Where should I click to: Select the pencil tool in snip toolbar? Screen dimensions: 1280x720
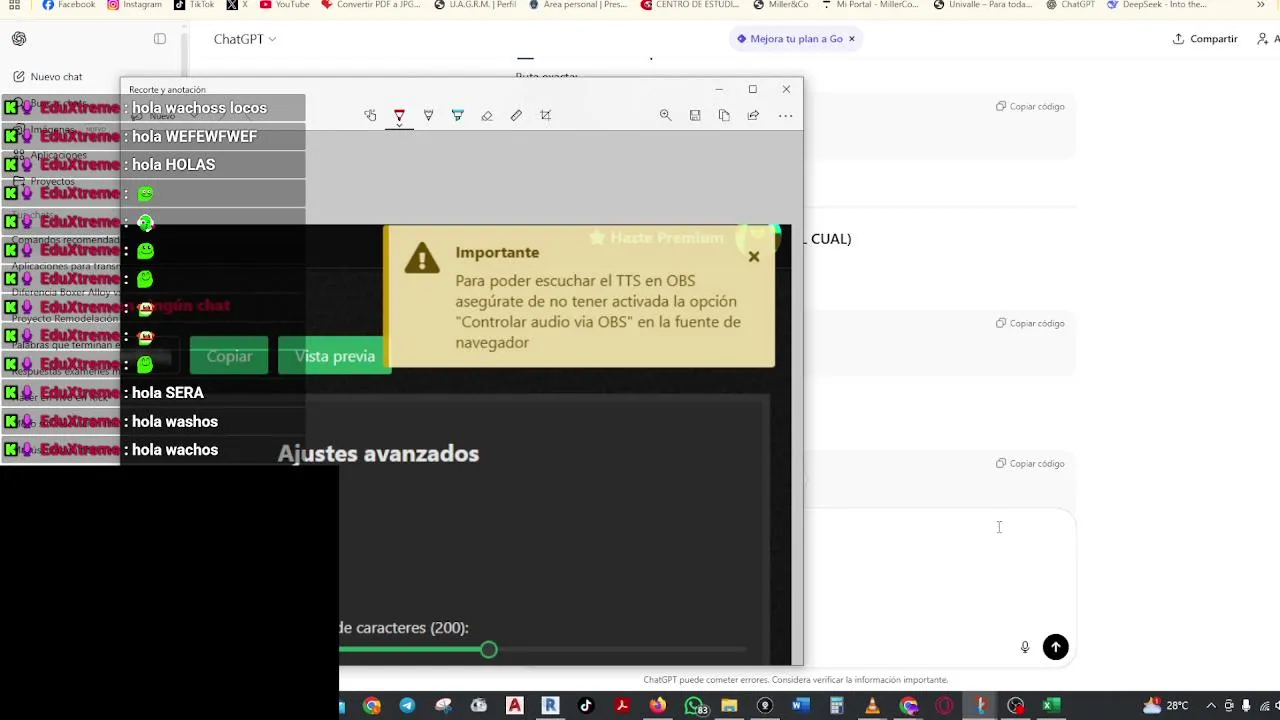[428, 116]
